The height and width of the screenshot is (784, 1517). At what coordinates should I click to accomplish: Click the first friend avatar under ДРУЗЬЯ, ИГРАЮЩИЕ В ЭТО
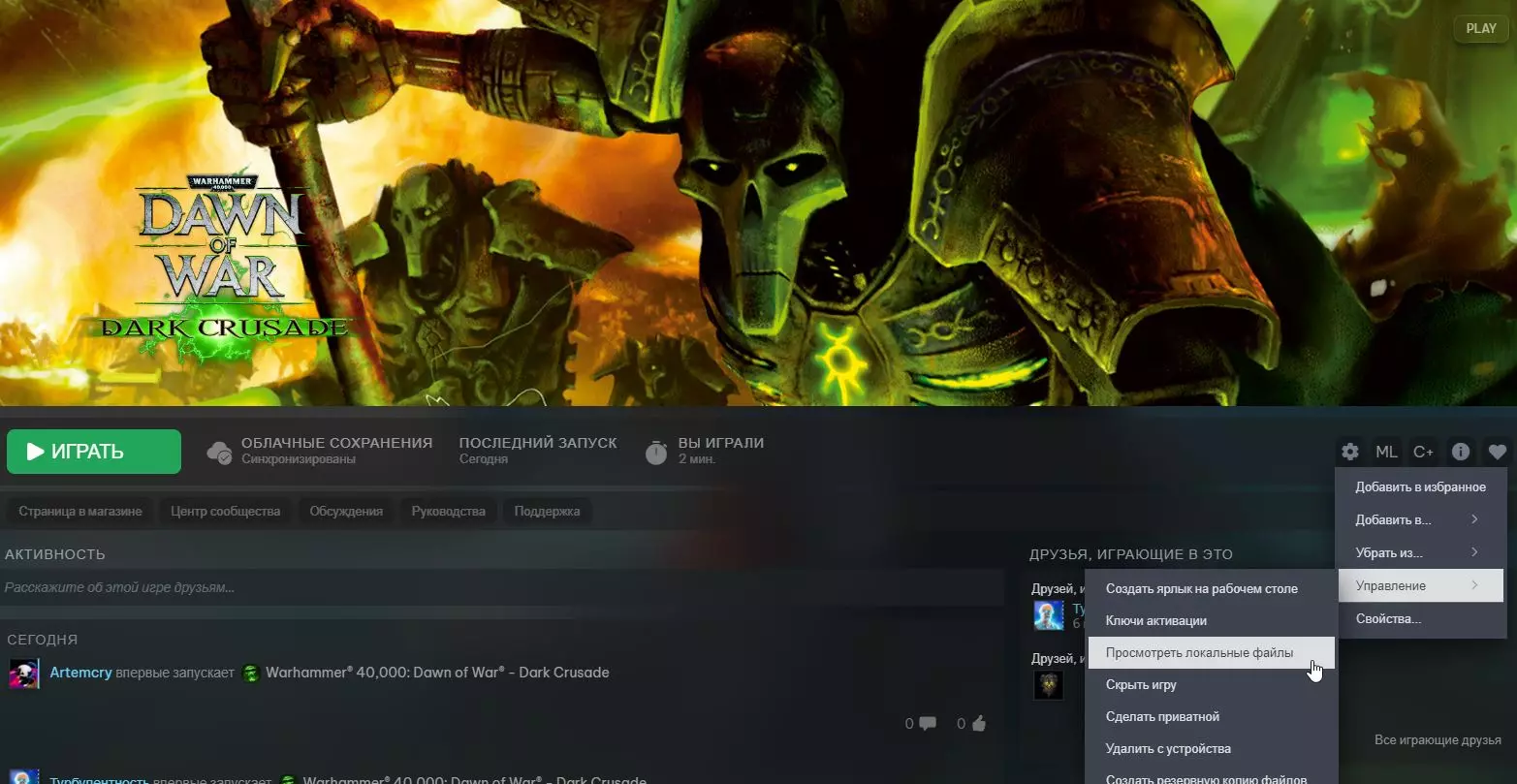click(x=1048, y=615)
